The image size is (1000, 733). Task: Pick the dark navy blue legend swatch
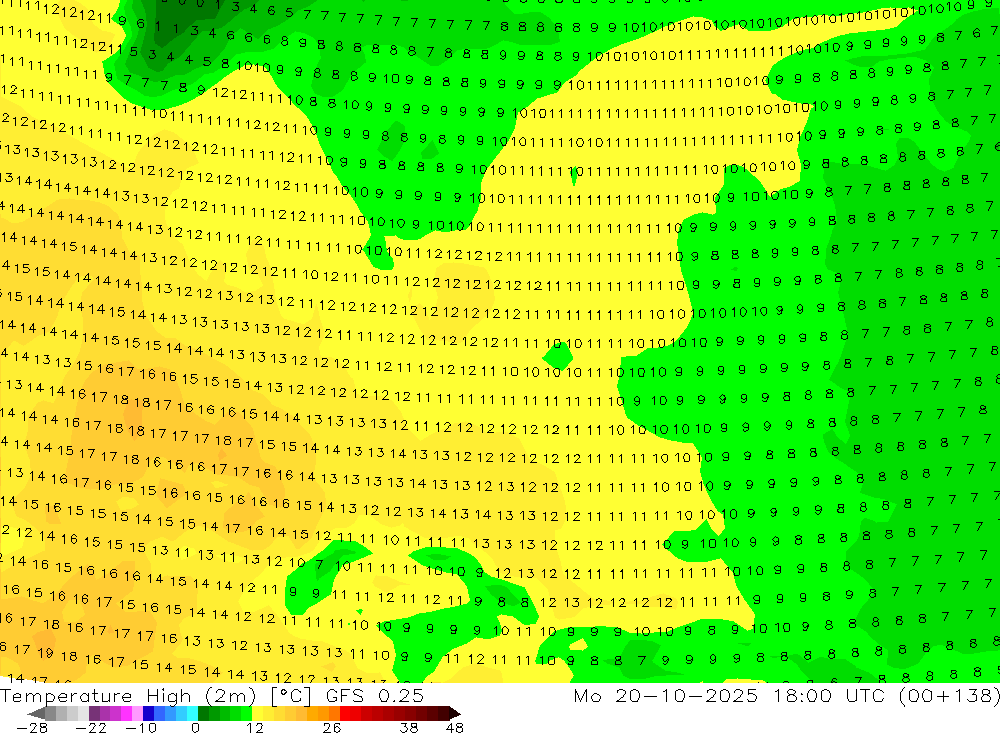tap(148, 713)
